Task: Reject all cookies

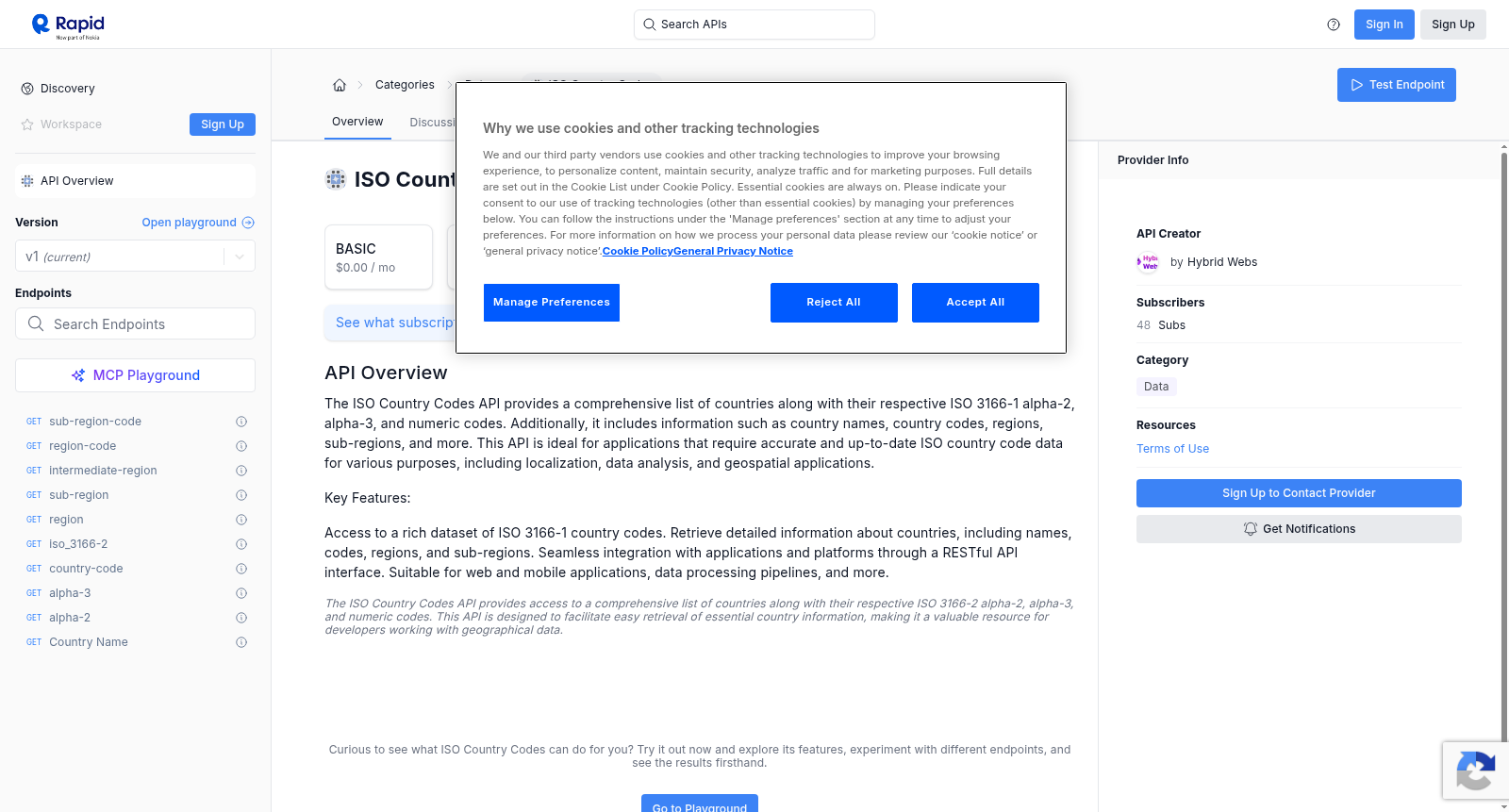Action: (834, 303)
